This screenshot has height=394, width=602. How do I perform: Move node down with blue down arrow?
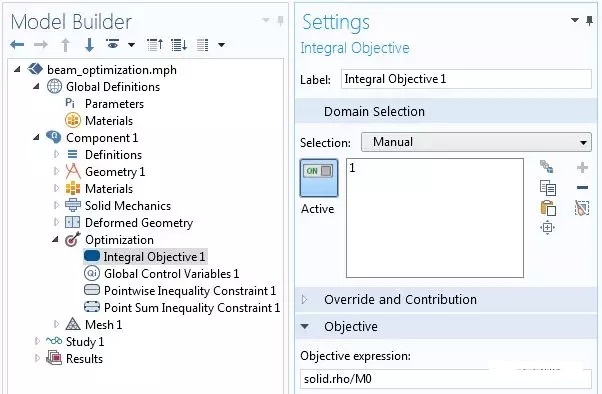[x=89, y=45]
